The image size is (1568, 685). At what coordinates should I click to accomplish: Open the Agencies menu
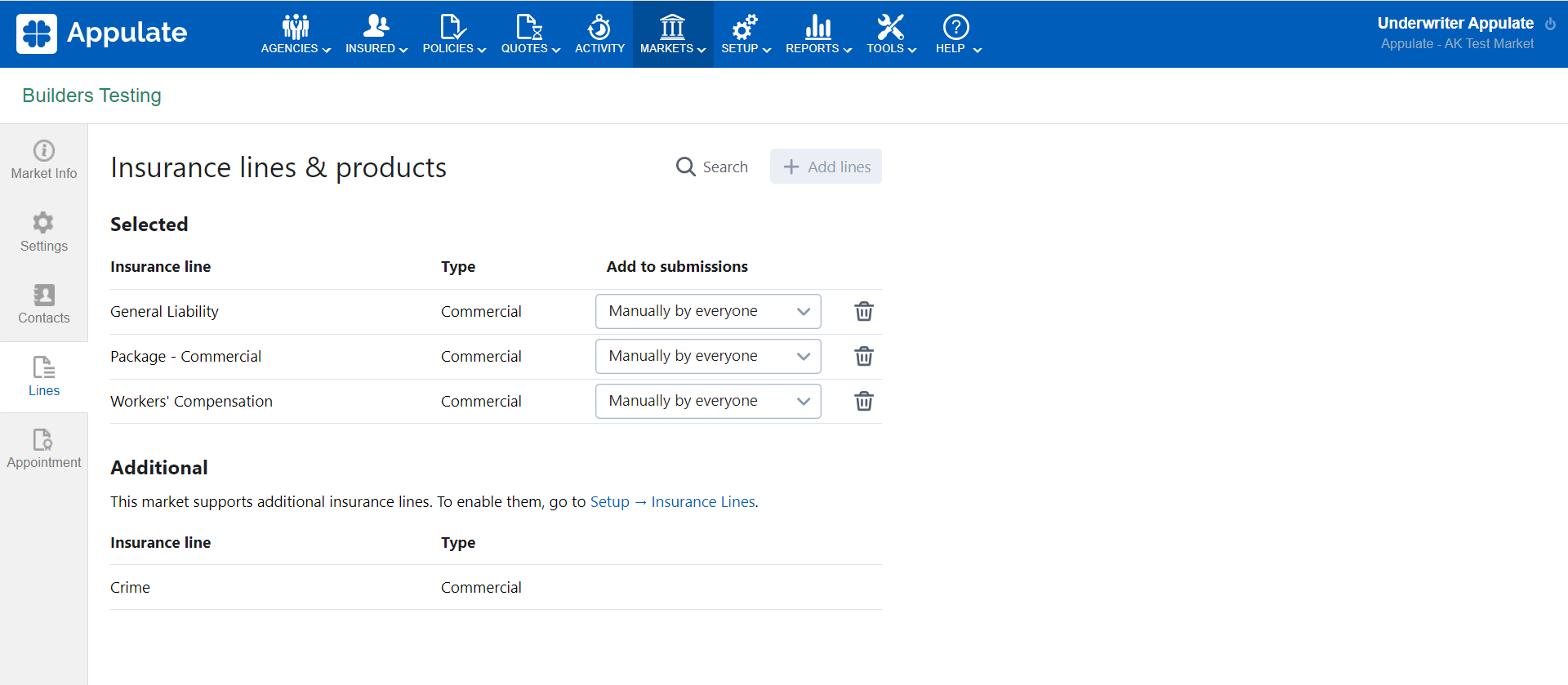point(296,34)
